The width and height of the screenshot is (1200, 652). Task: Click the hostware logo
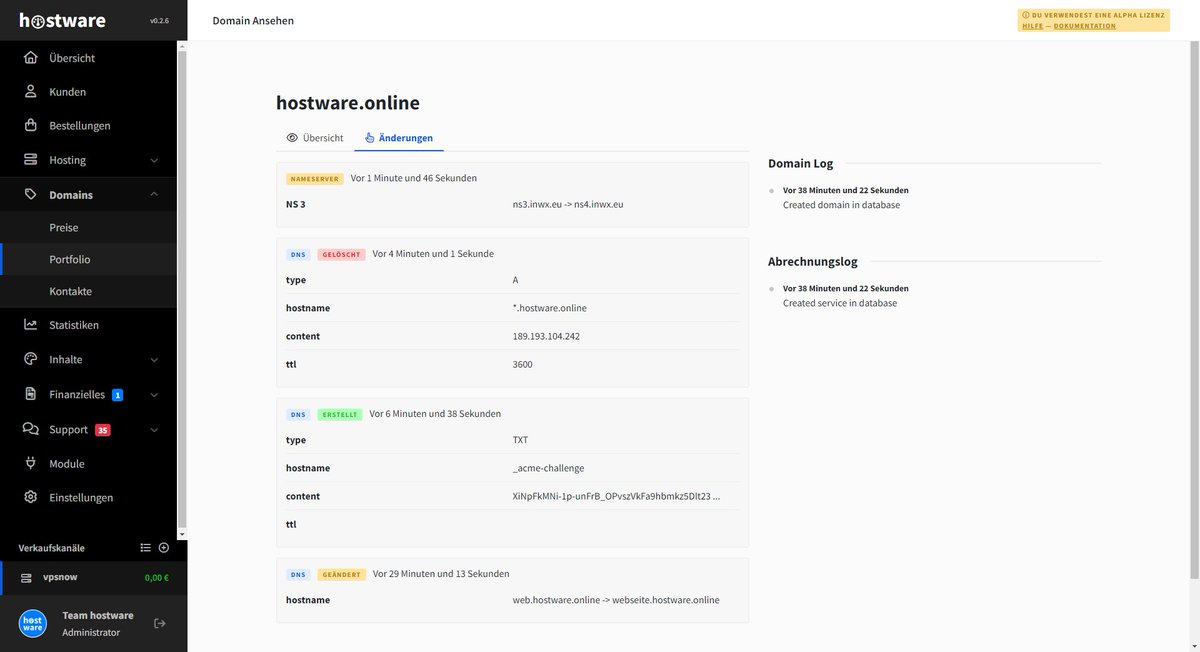62,20
